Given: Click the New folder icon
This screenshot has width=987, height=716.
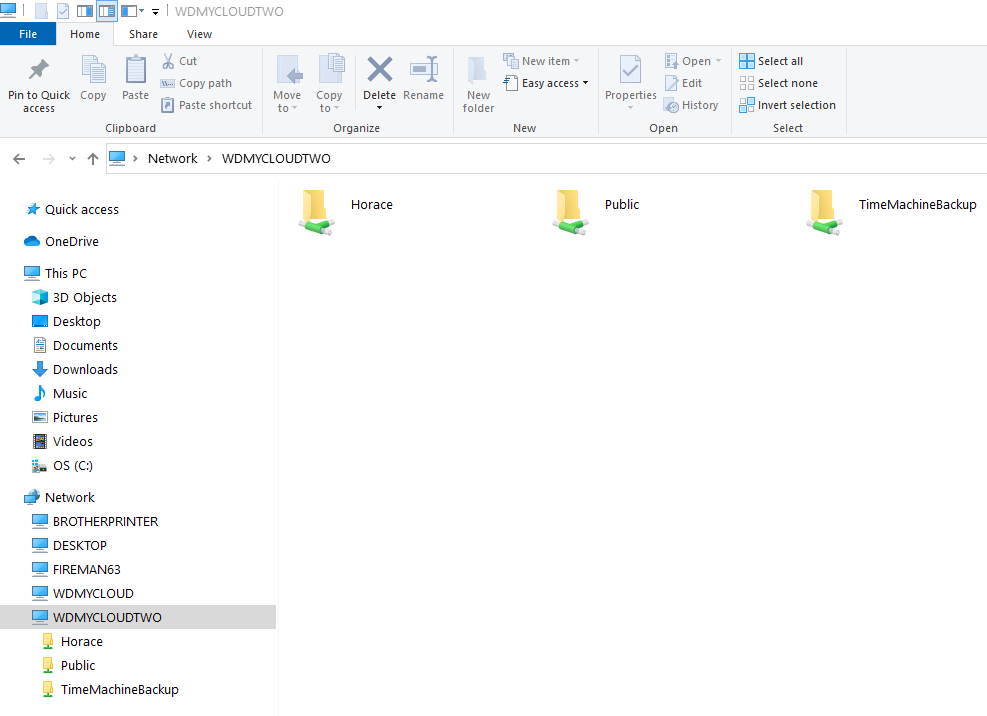Looking at the screenshot, I should [x=478, y=69].
